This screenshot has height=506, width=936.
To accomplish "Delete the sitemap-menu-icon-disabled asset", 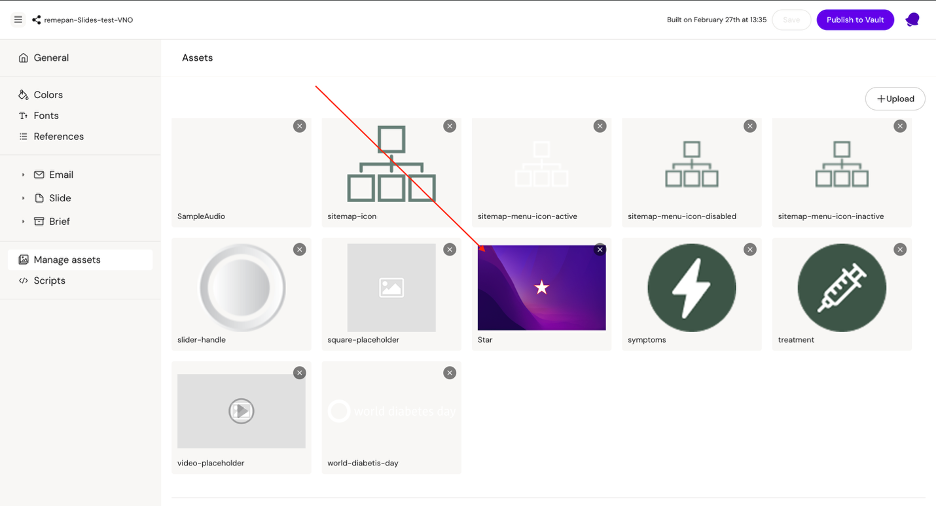I will click(x=750, y=126).
